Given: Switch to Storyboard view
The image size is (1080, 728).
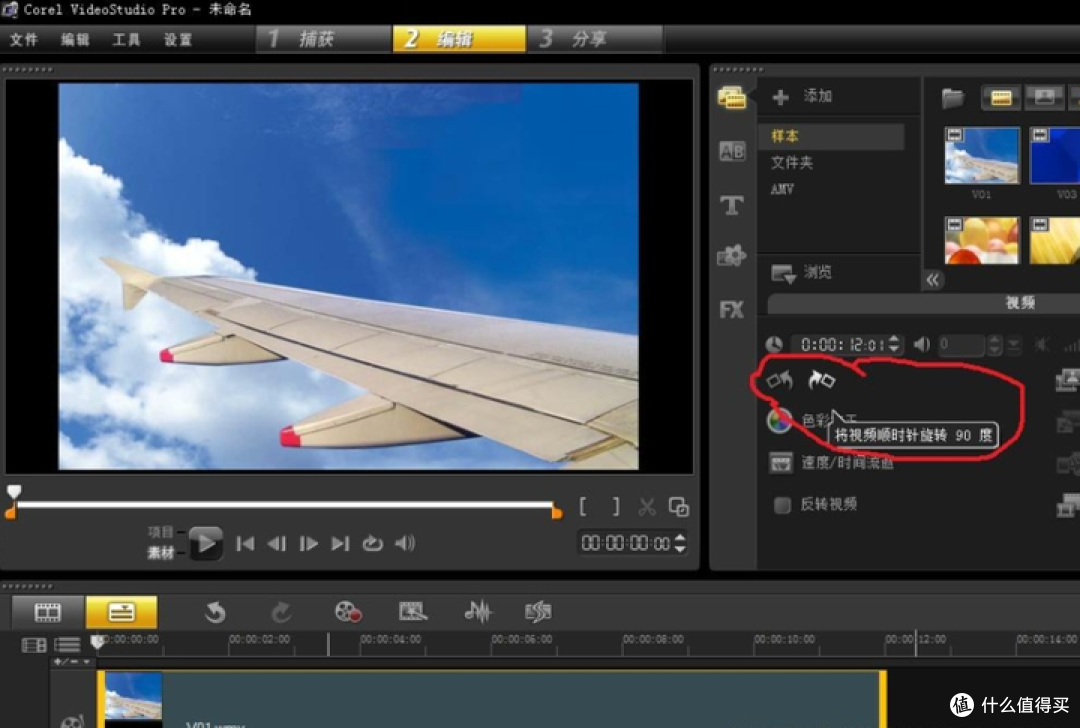Looking at the screenshot, I should point(48,612).
